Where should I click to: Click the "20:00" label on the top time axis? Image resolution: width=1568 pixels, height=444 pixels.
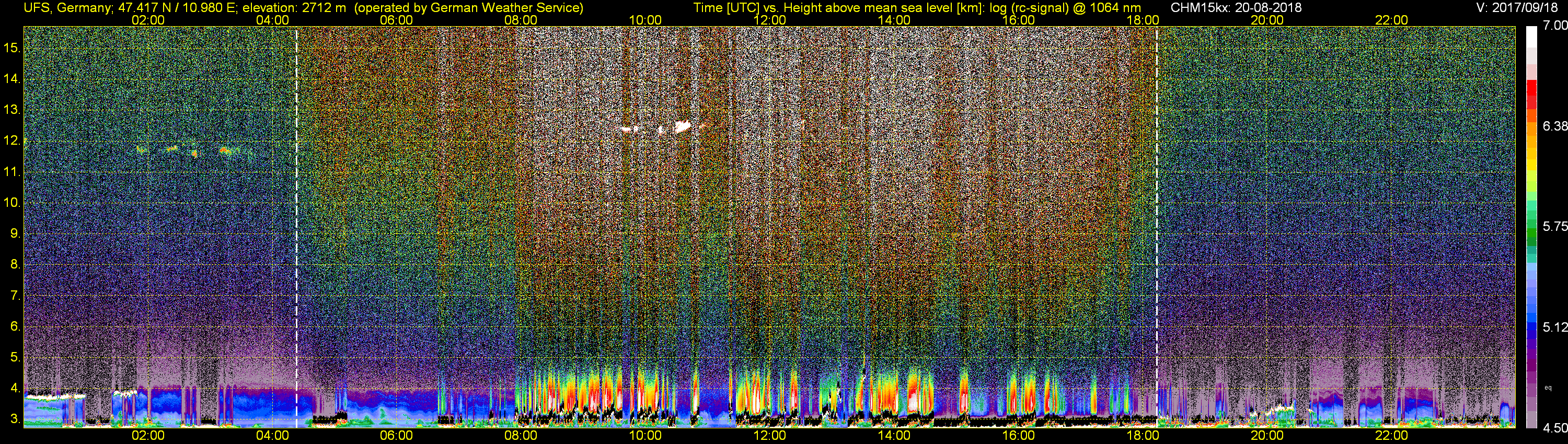(1267, 20)
